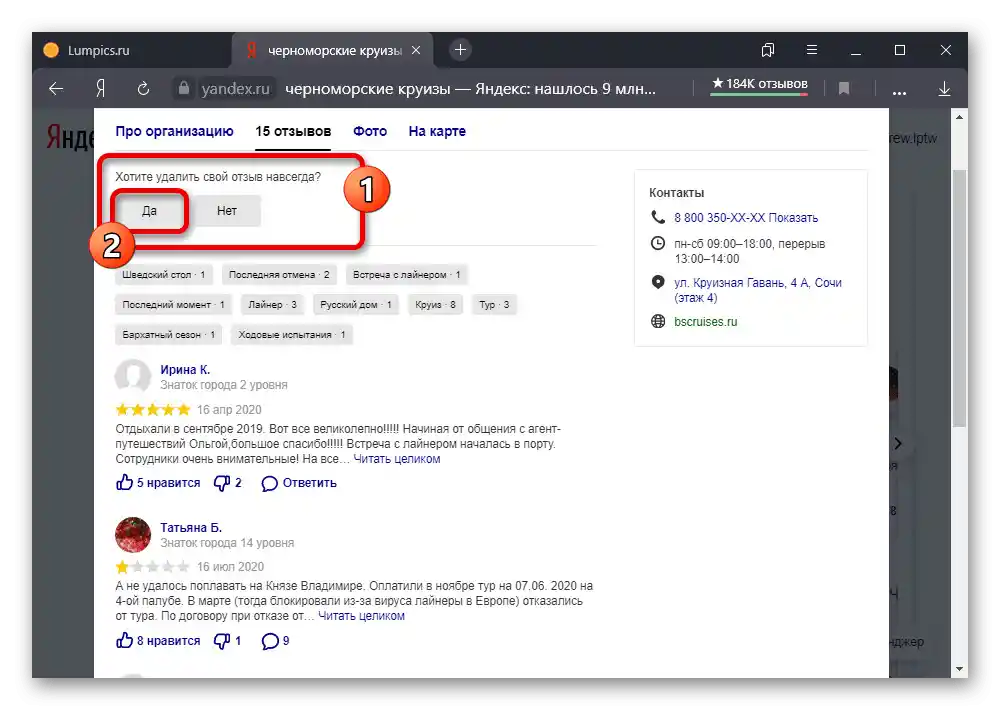The height and width of the screenshot is (710, 1000).
Task: Switch to the Фото tab
Action: [369, 131]
